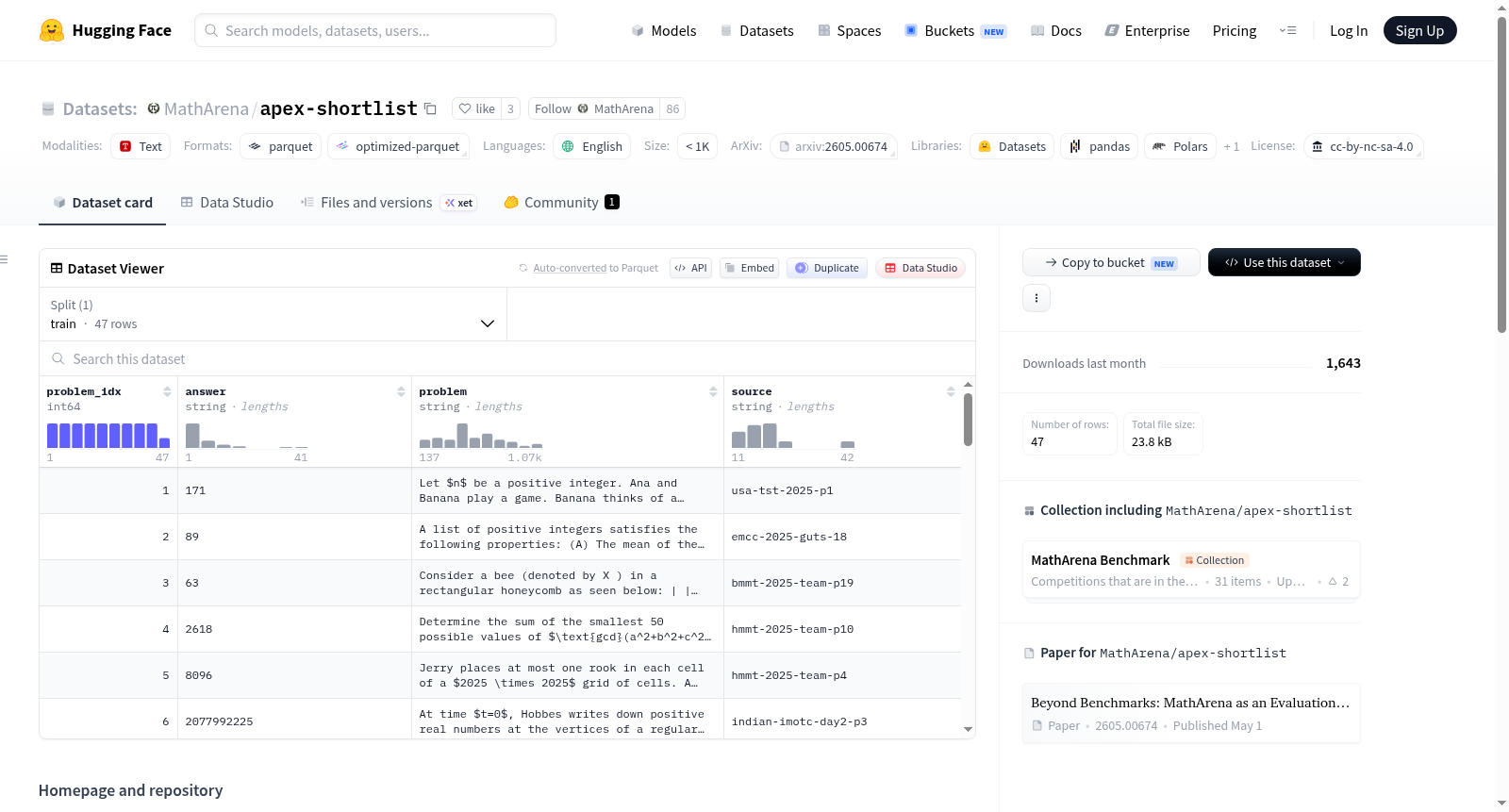Open the Embed button

[x=749, y=268]
